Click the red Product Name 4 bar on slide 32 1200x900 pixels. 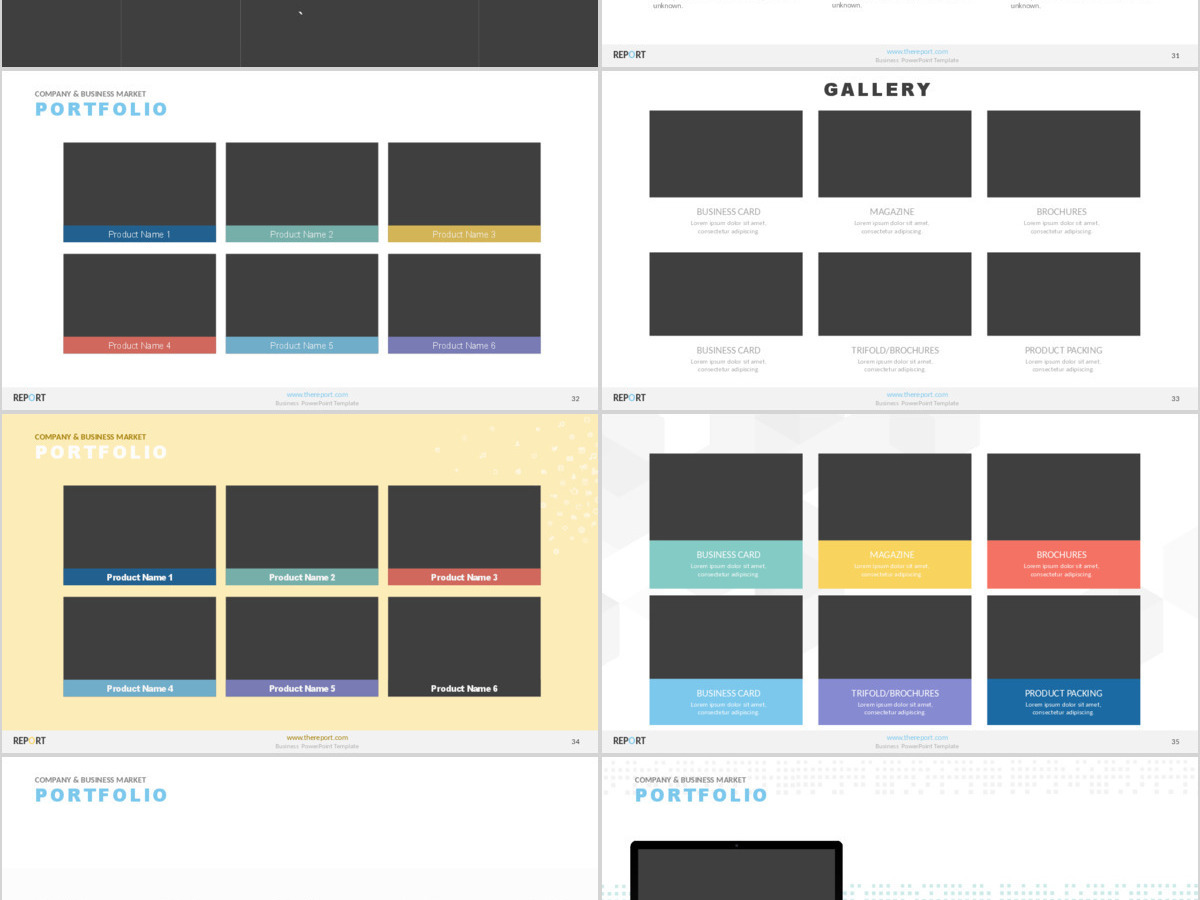pyautogui.click(x=139, y=345)
